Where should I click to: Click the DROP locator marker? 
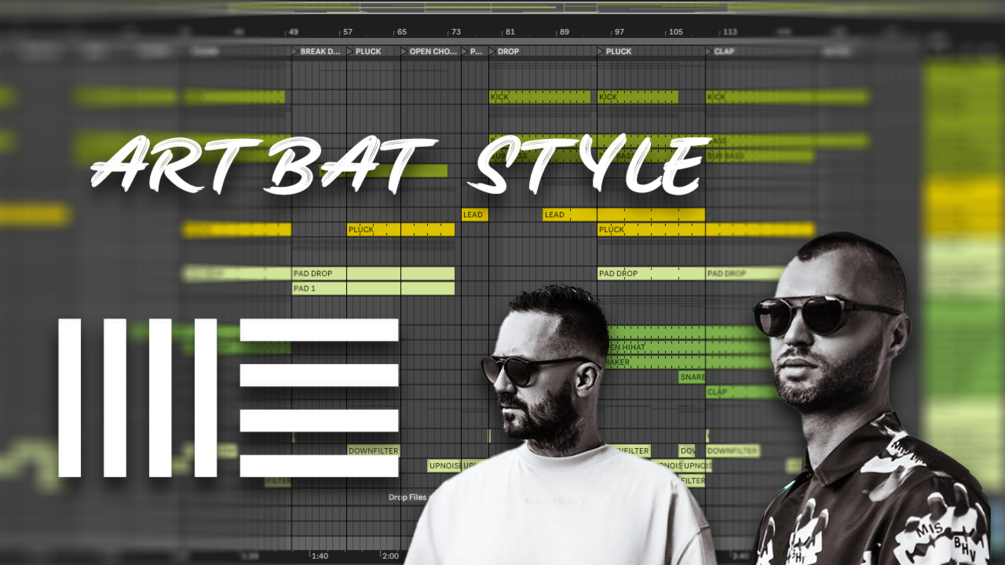pyautogui.click(x=504, y=51)
